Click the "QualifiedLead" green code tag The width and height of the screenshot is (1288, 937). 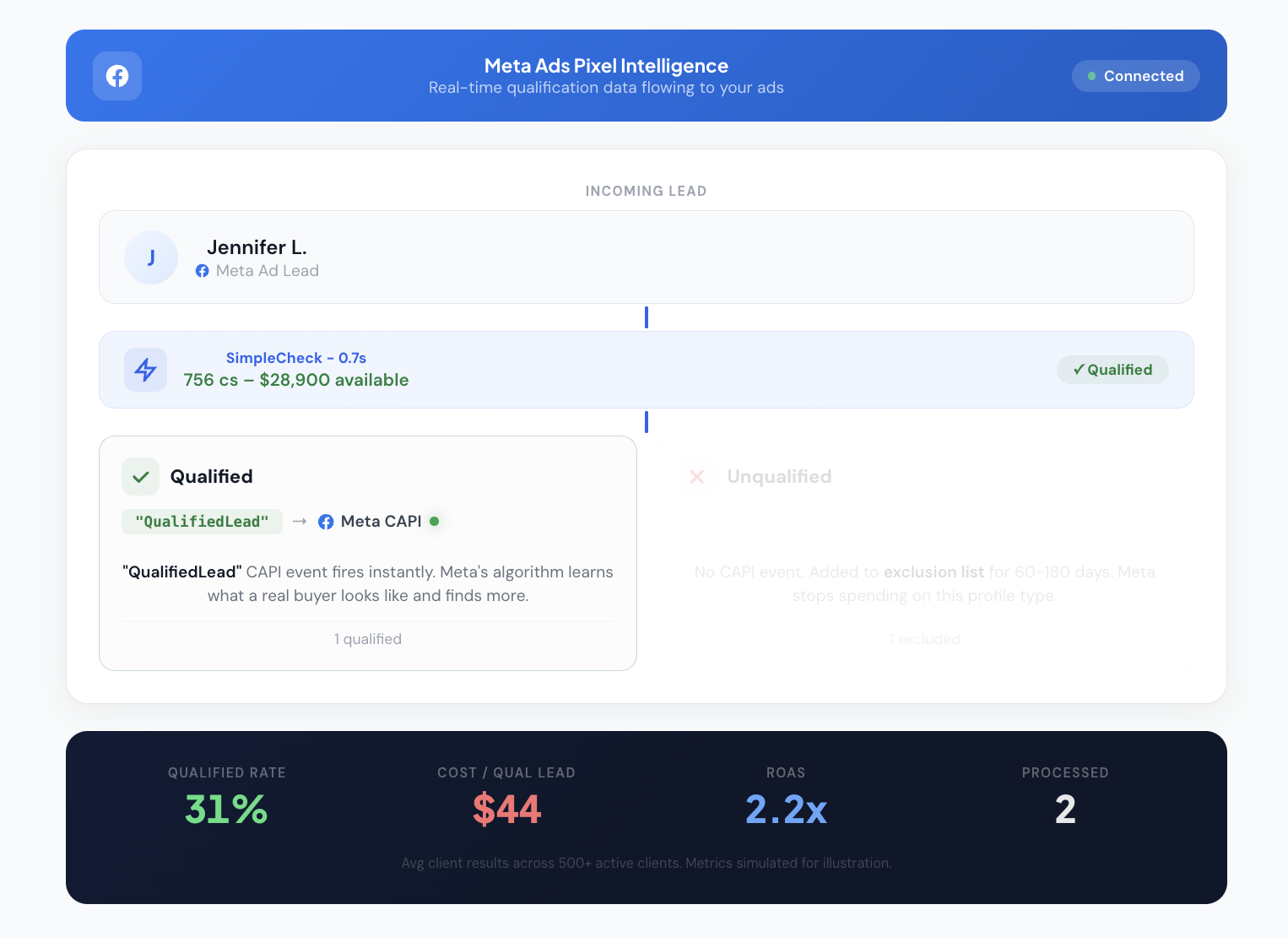(202, 522)
